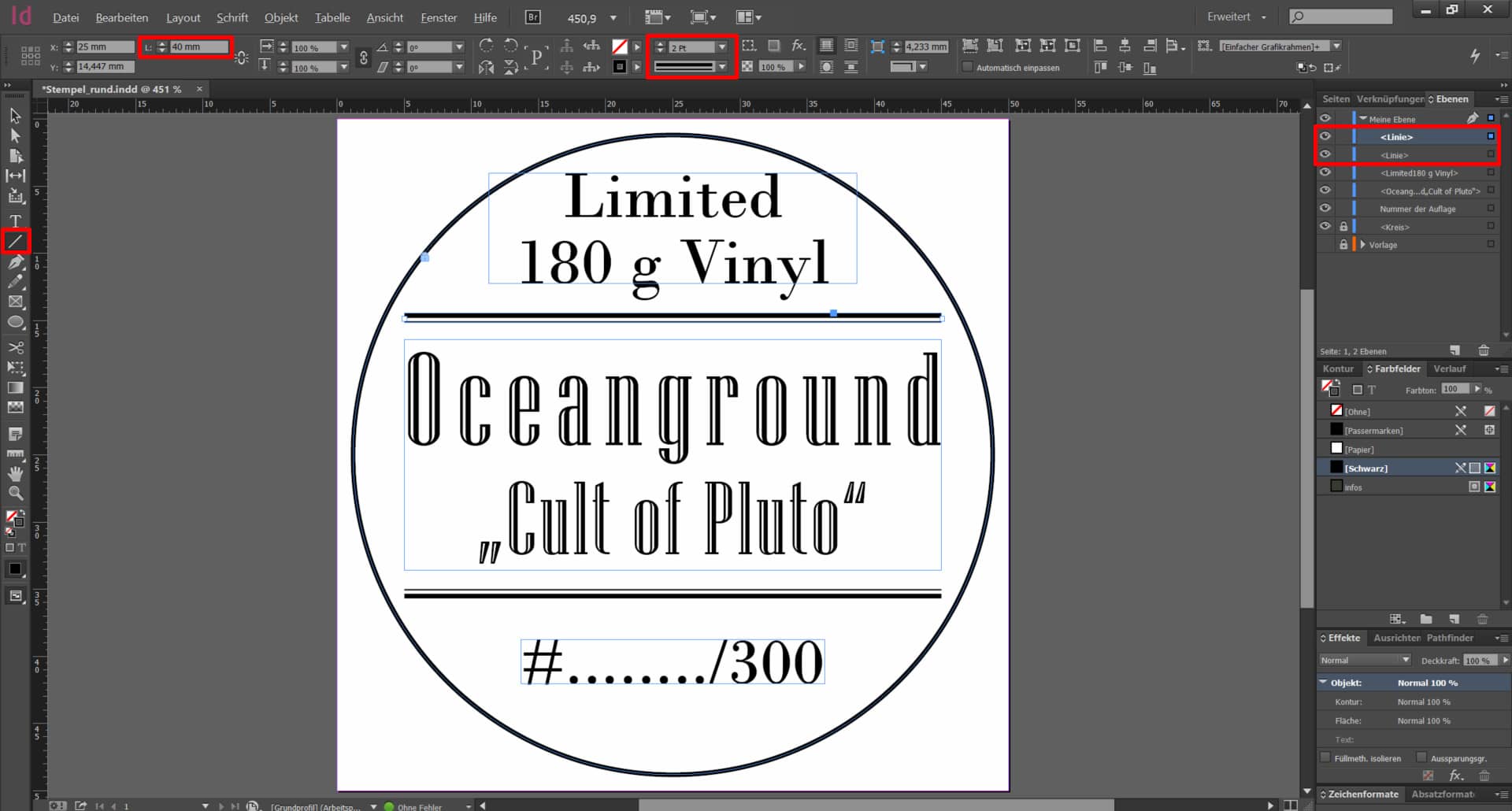Open the Objekt menu
The height and width of the screenshot is (811, 1512).
coord(281,17)
